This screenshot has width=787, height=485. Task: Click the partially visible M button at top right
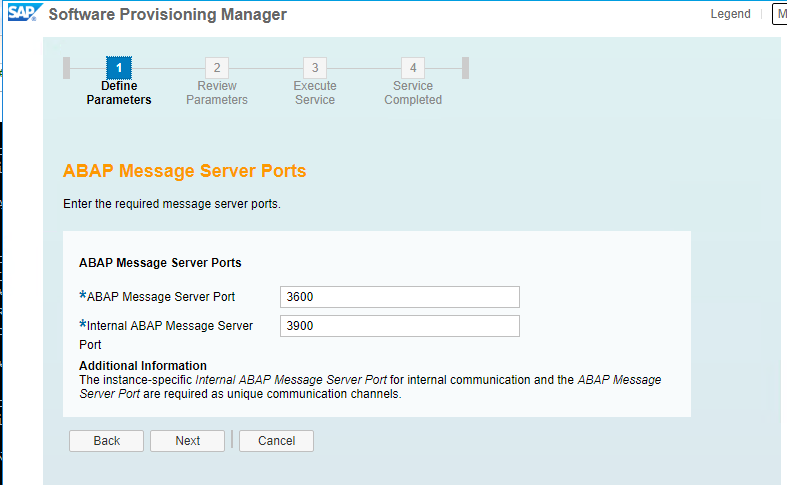point(780,14)
